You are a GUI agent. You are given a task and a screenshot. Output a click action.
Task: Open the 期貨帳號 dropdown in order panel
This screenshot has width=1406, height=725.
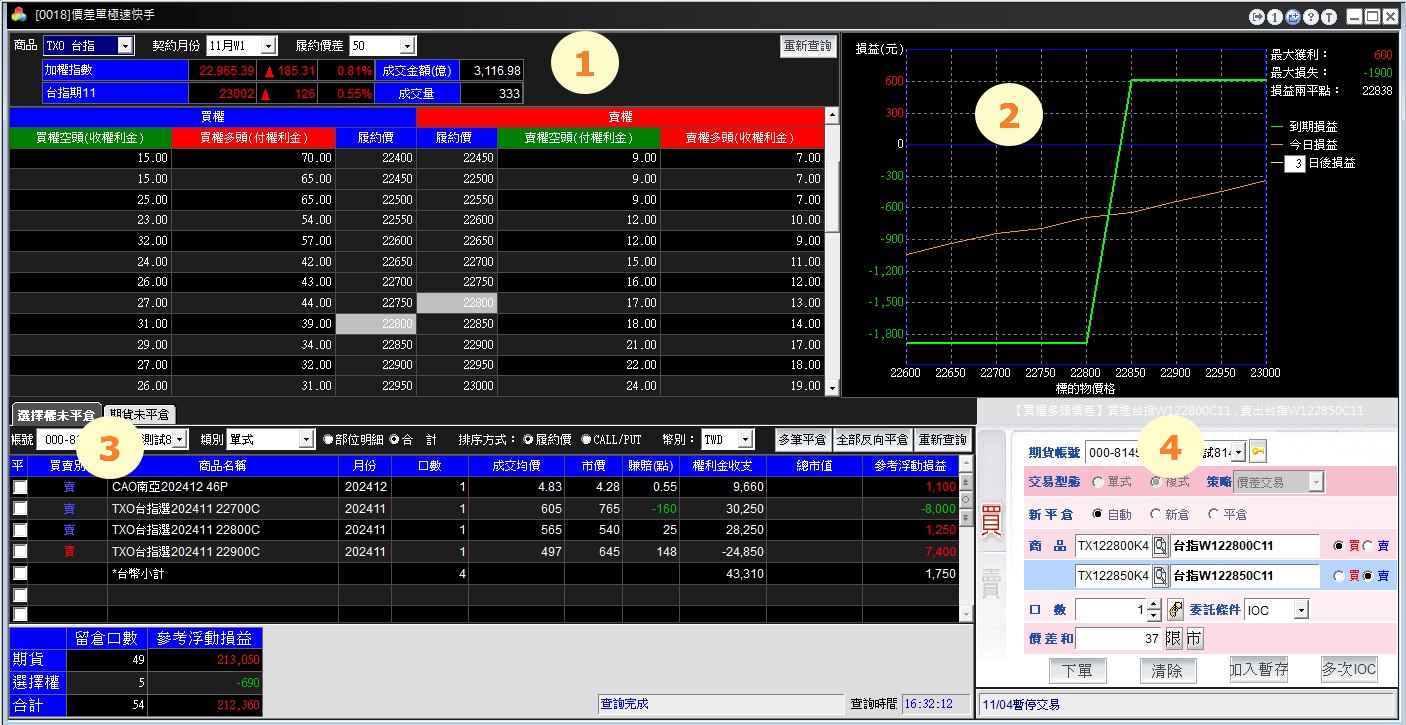click(1240, 453)
